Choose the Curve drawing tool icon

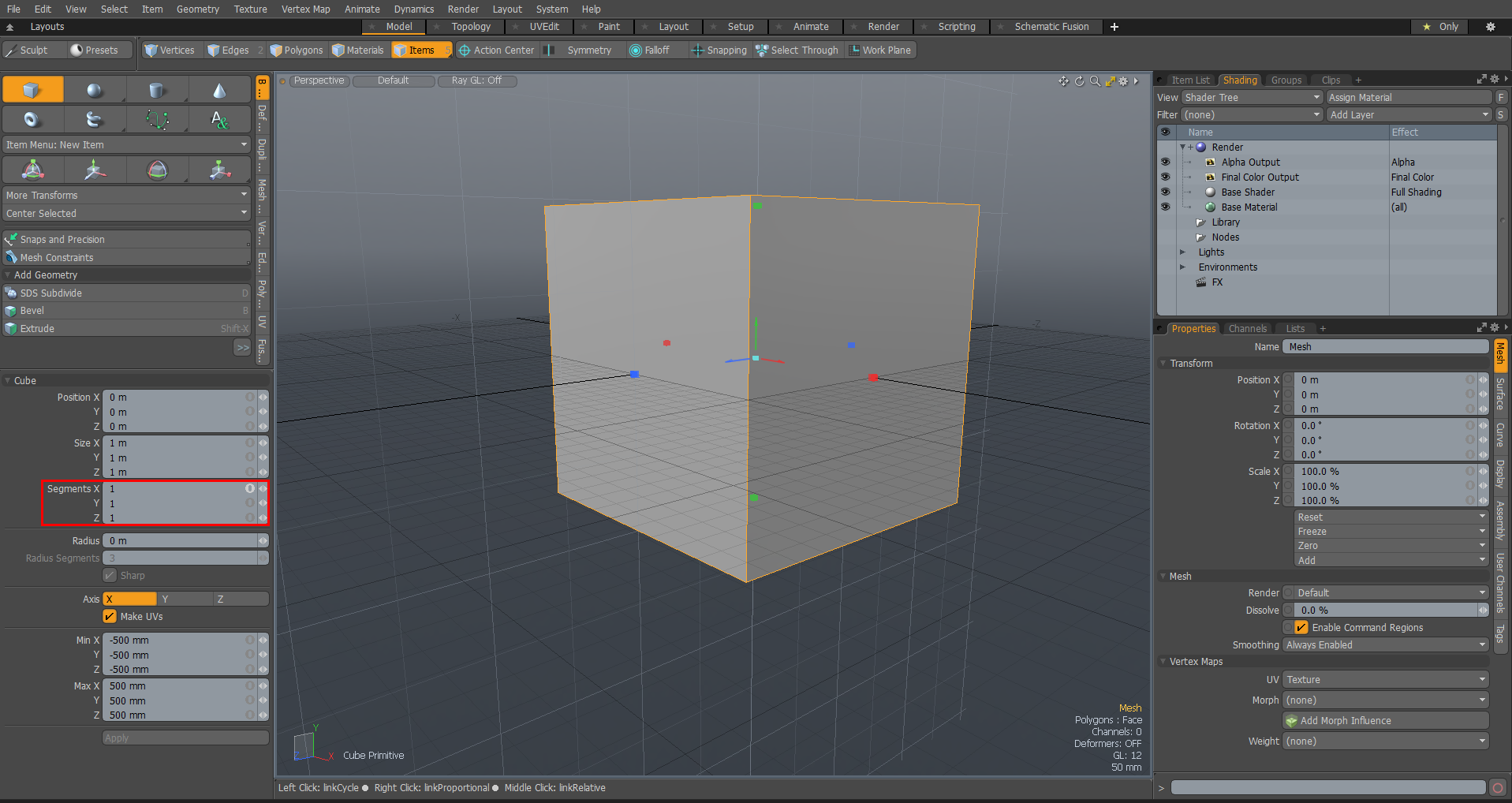[x=157, y=119]
